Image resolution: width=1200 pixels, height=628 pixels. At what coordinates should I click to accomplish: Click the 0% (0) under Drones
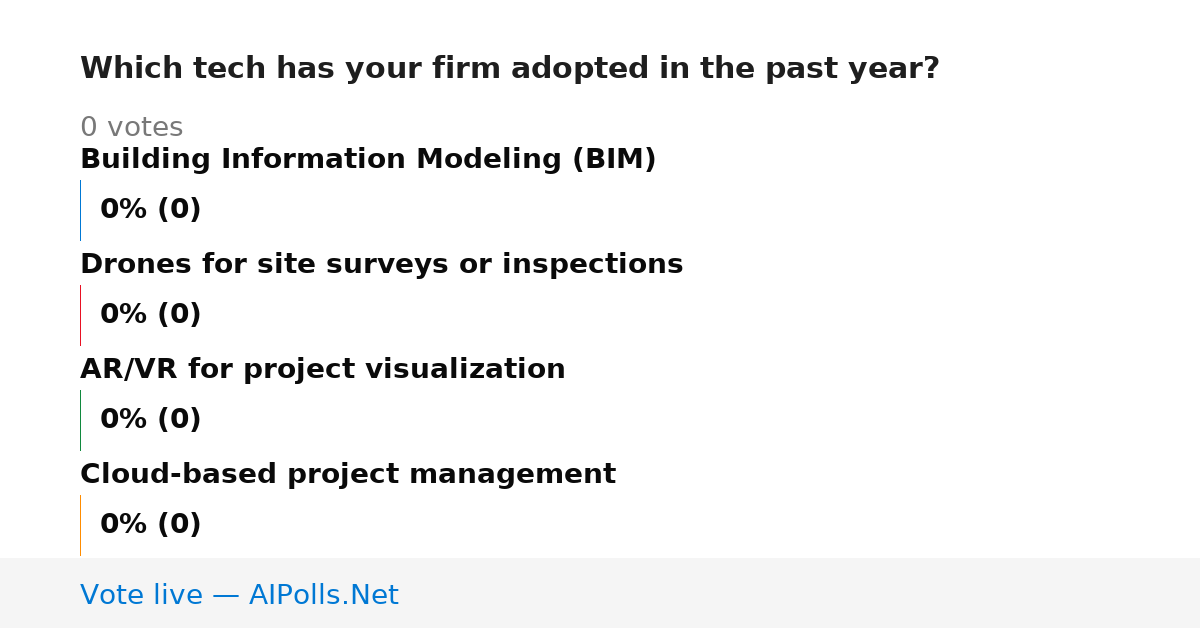point(150,315)
